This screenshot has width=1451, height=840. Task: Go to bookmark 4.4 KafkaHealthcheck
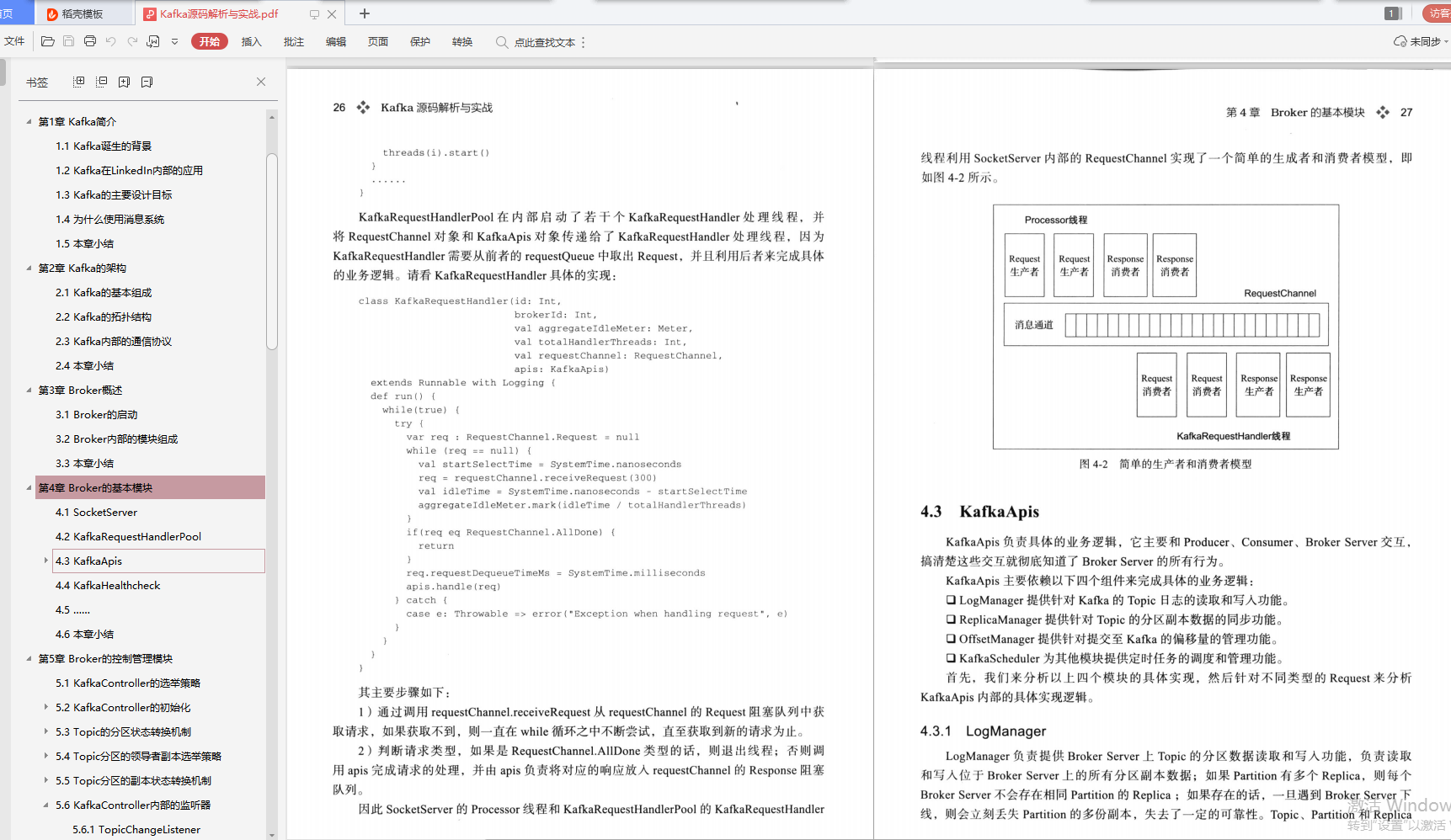[108, 586]
